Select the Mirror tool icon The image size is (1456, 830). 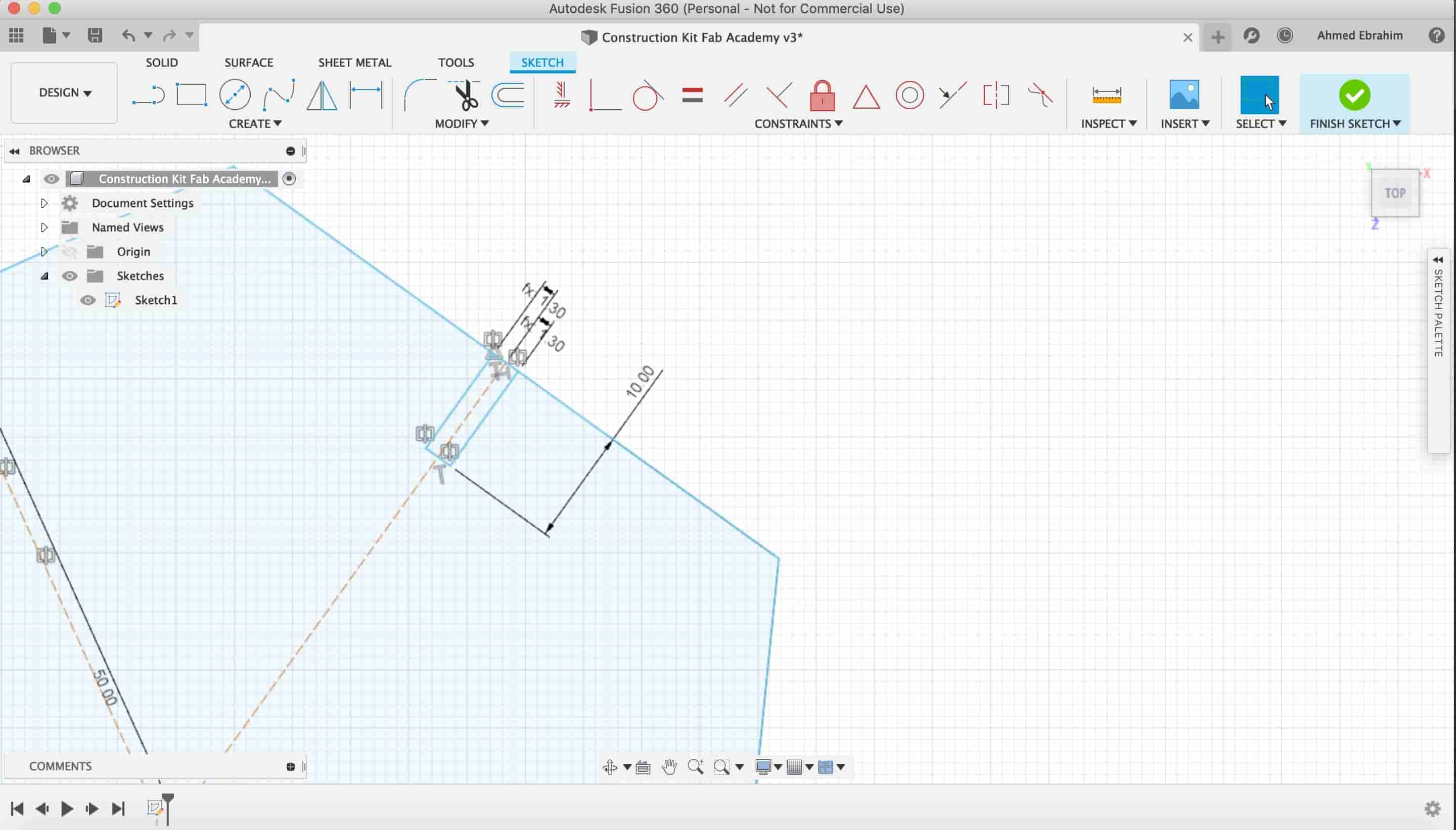click(x=322, y=95)
